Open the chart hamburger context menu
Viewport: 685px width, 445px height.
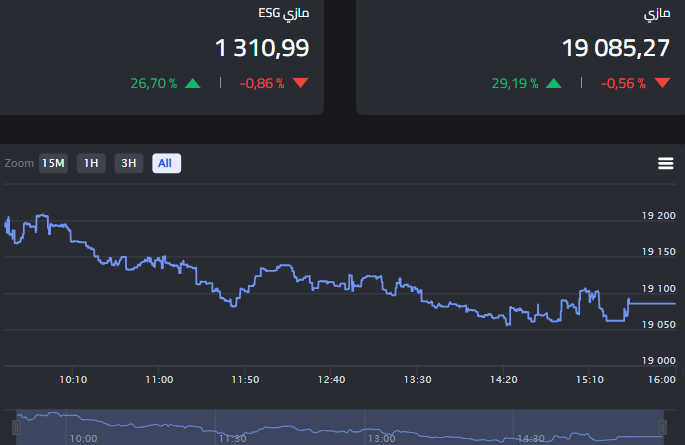[x=665, y=164]
